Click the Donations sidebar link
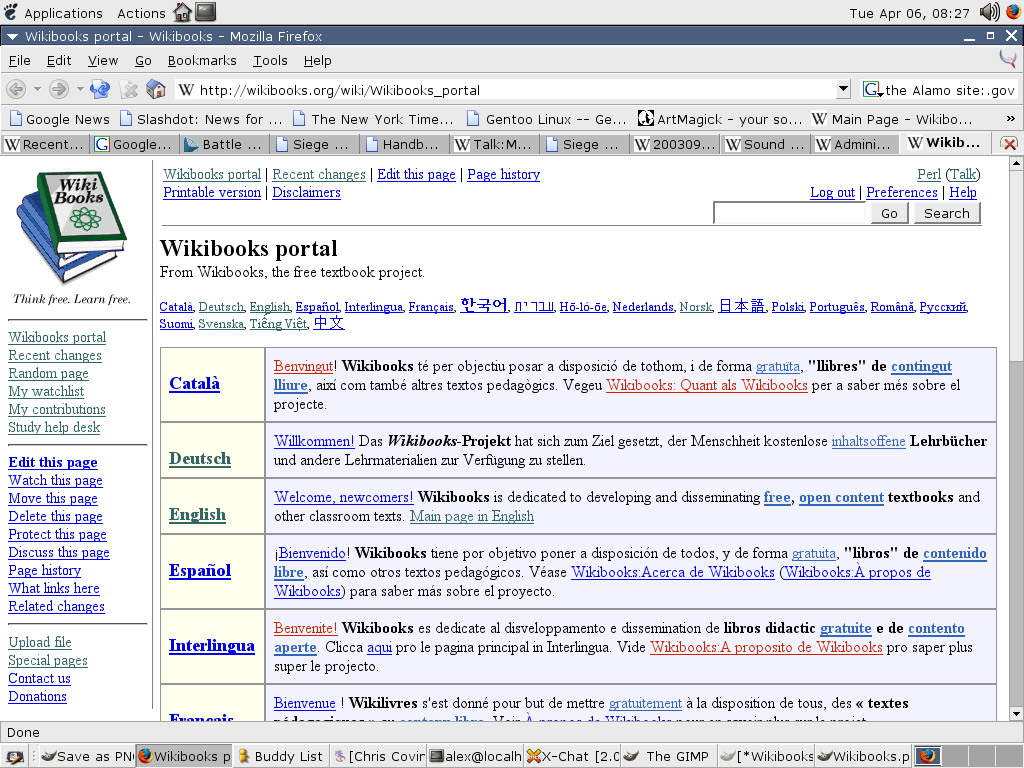1024x768 pixels. tap(37, 696)
